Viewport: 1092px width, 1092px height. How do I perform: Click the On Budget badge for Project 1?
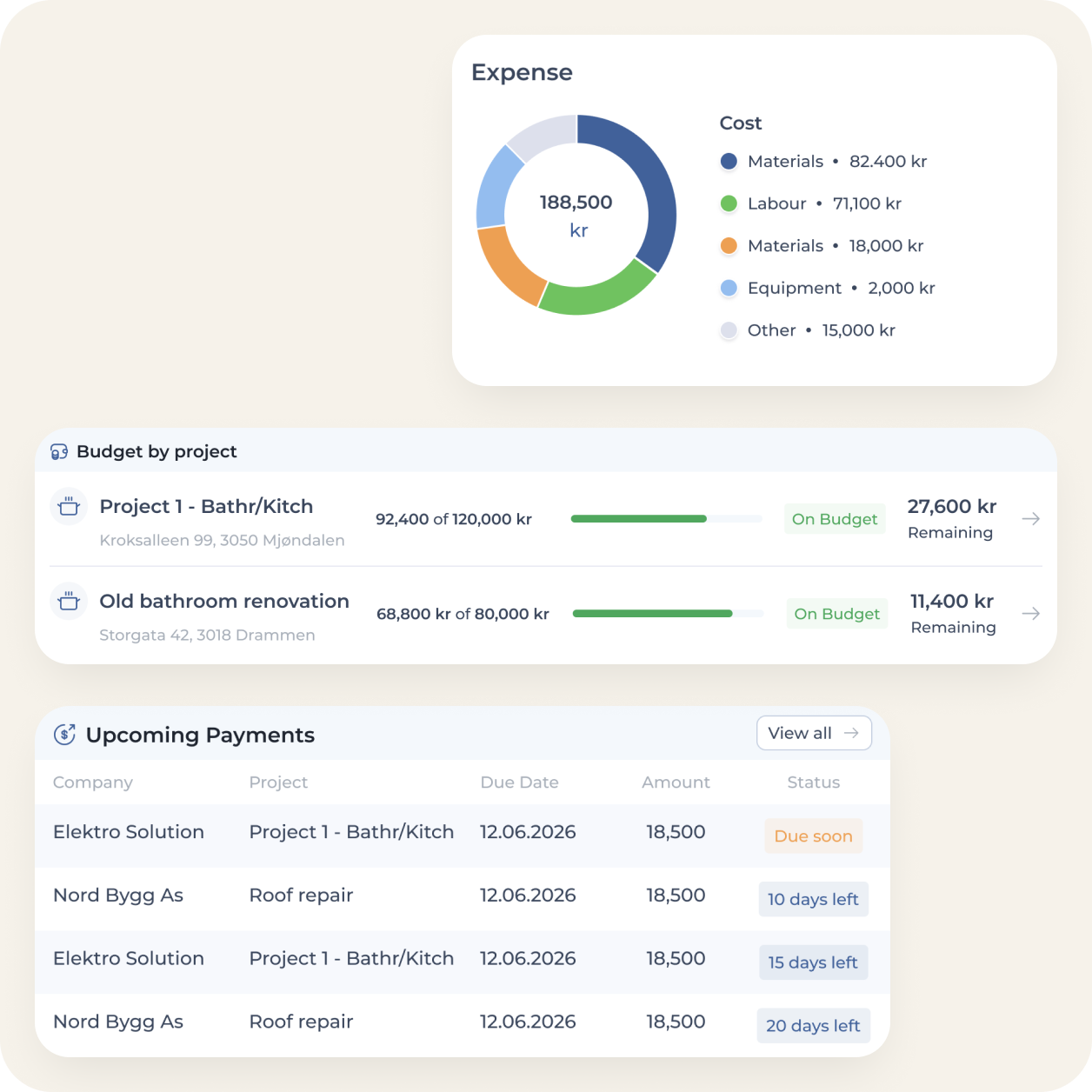[835, 519]
